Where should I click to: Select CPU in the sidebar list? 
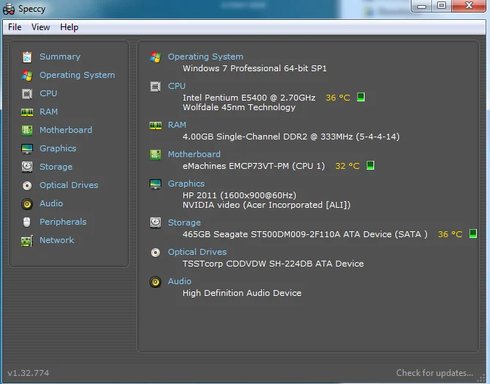pyautogui.click(x=48, y=93)
